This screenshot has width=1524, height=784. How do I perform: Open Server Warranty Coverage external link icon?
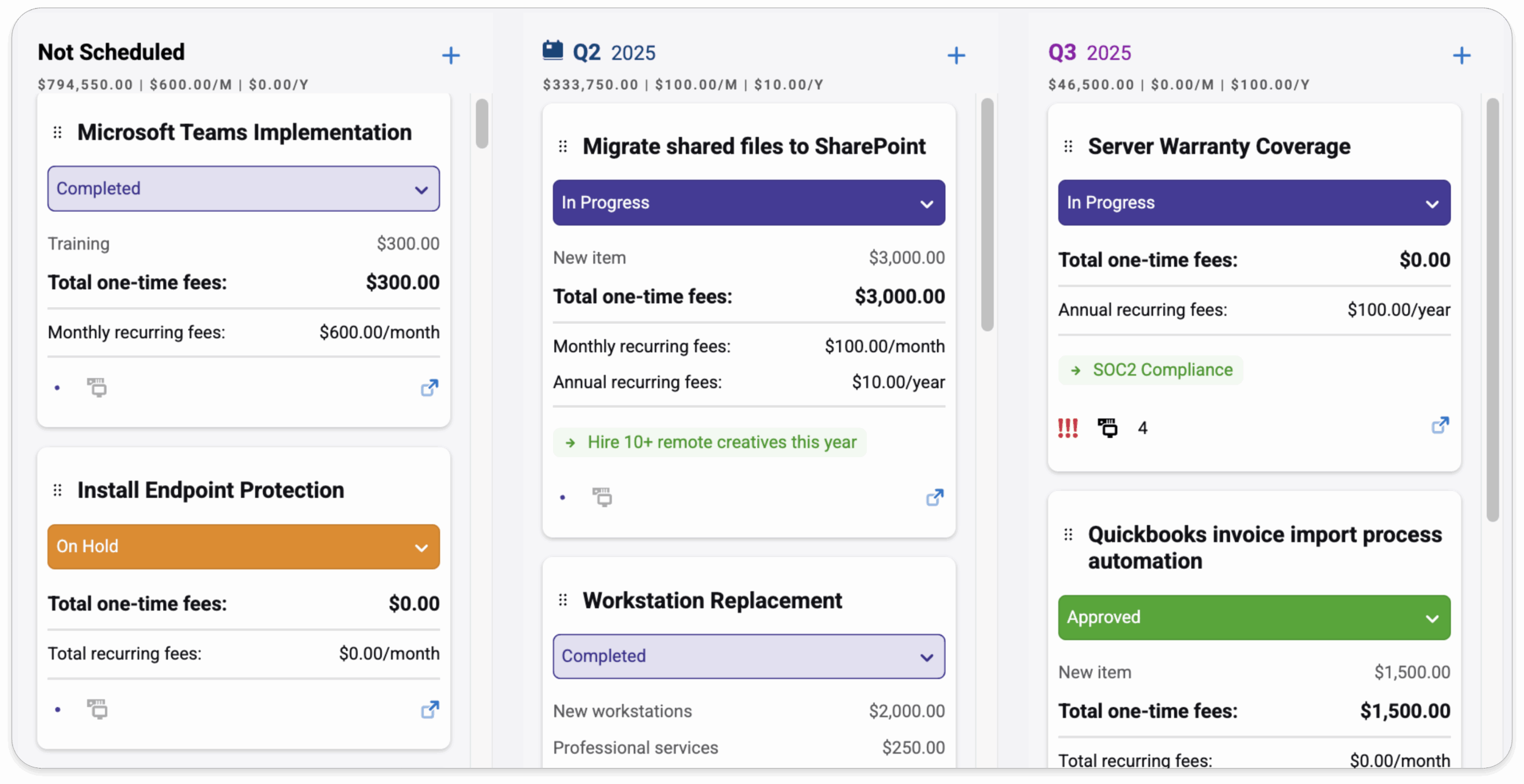(x=1440, y=425)
